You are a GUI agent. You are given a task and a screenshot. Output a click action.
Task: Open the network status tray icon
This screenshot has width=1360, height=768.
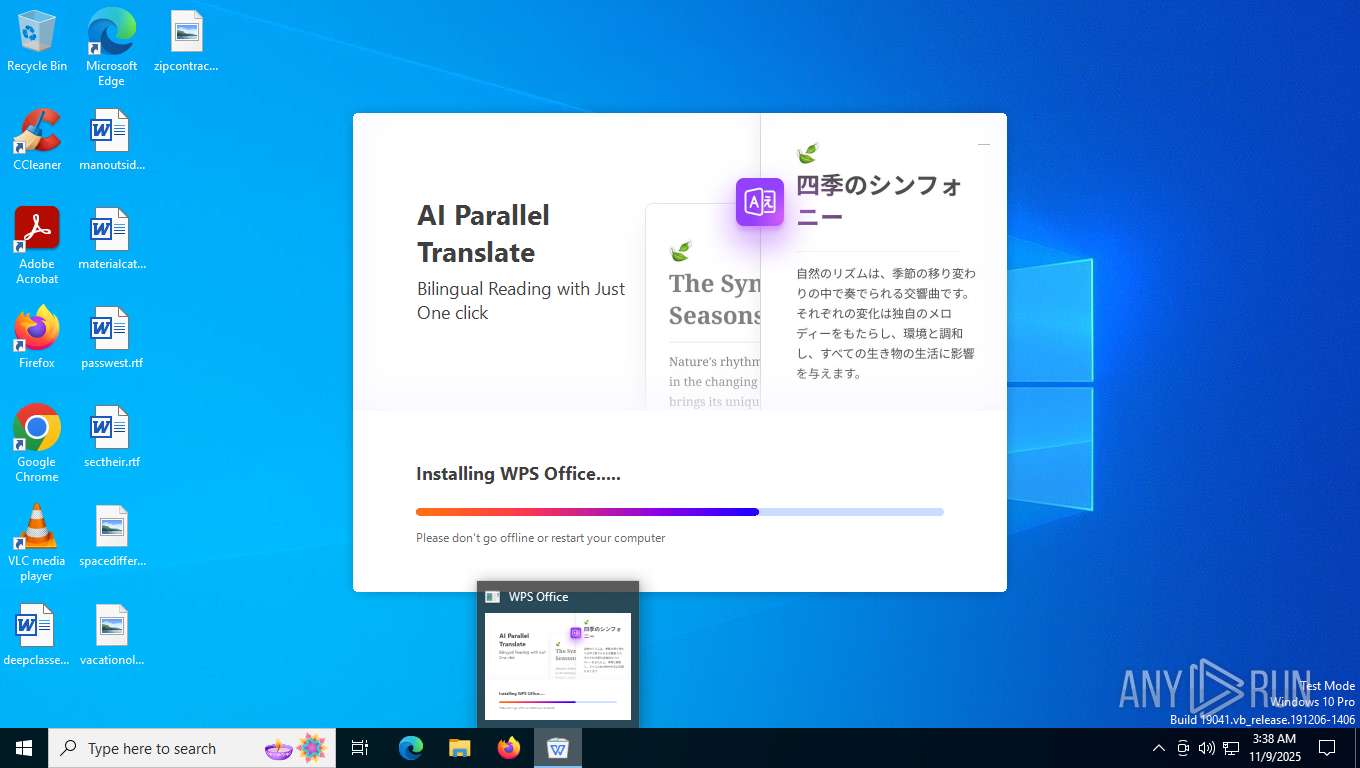(1231, 748)
